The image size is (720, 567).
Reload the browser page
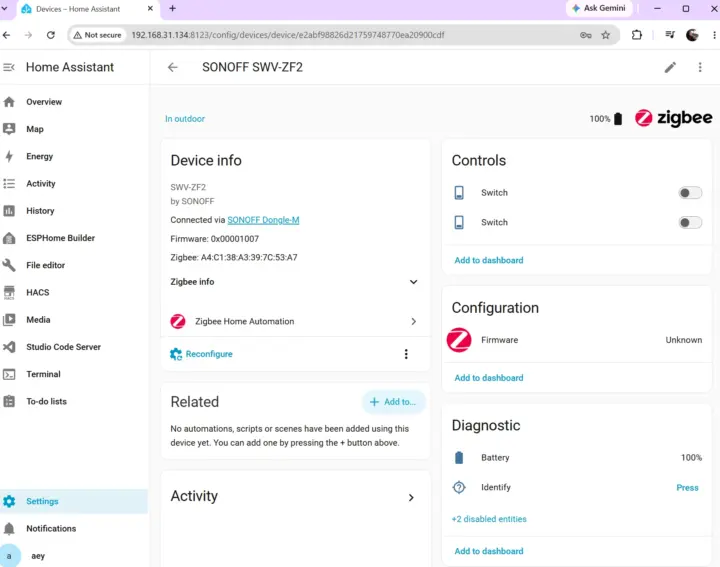(51, 35)
